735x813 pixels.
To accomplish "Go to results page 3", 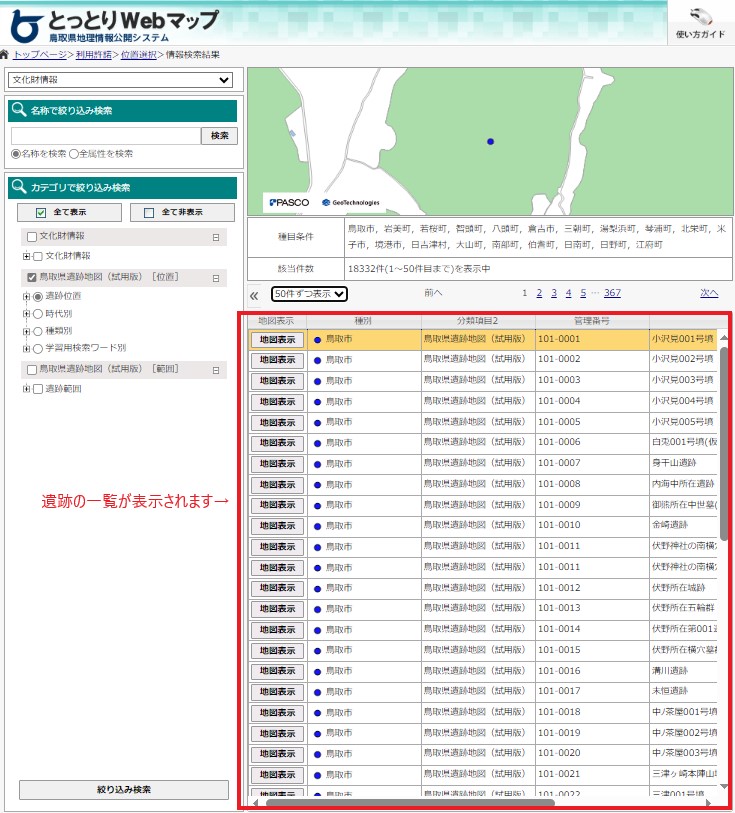I will pyautogui.click(x=554, y=293).
